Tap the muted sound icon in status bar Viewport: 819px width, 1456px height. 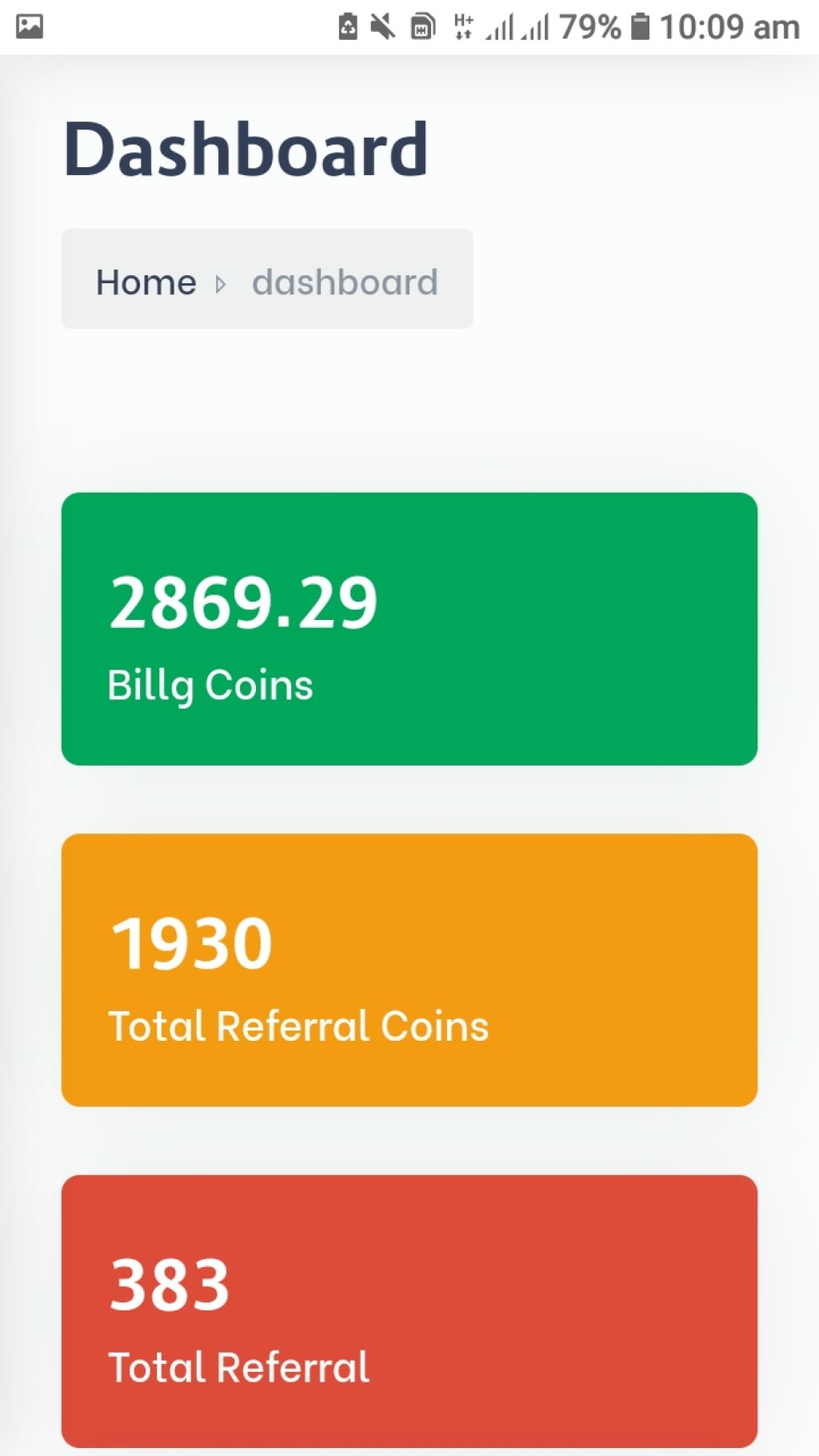(383, 26)
